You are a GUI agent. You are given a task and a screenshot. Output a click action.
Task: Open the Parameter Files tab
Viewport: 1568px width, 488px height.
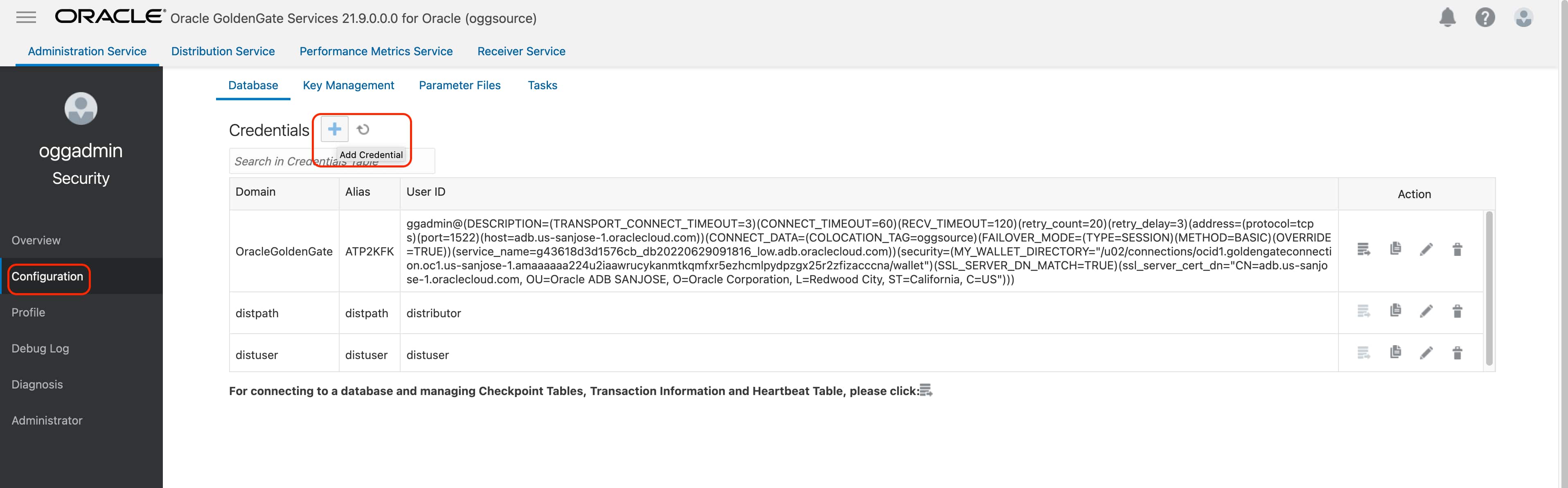[460, 85]
